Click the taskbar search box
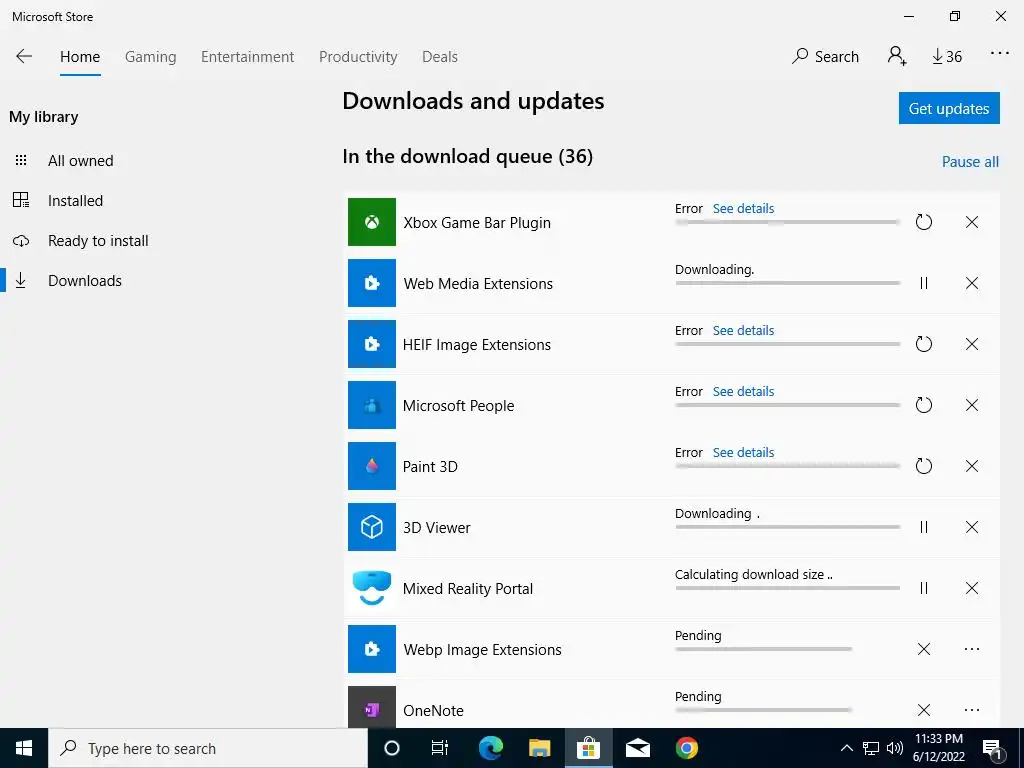 pos(208,748)
